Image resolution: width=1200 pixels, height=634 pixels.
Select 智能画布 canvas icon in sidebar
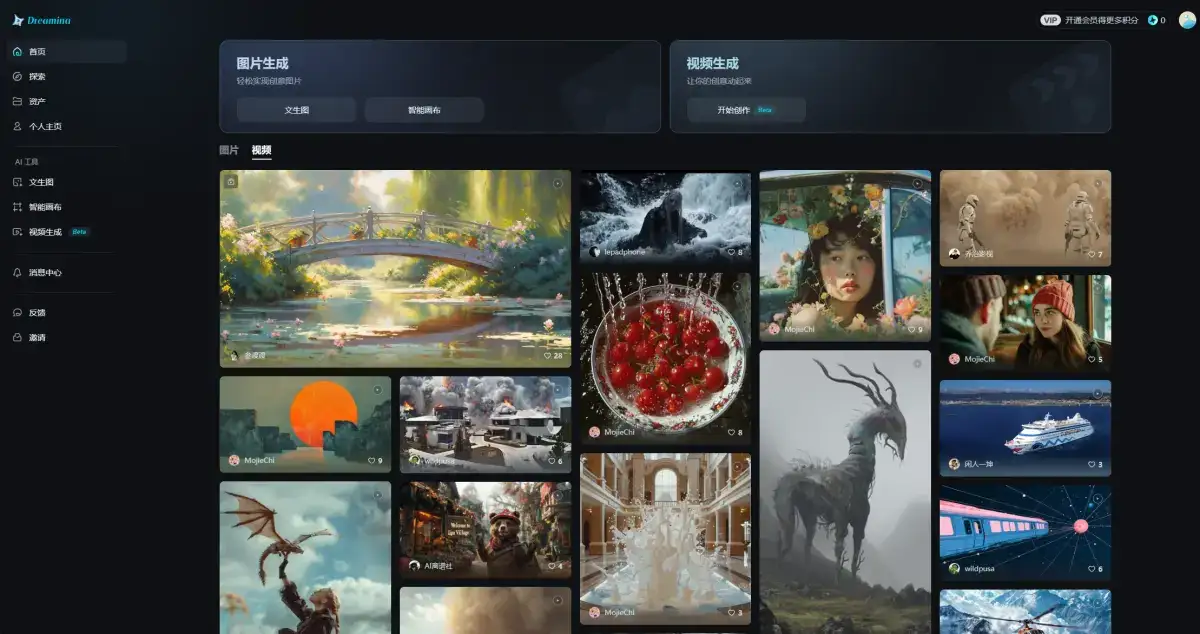point(17,207)
